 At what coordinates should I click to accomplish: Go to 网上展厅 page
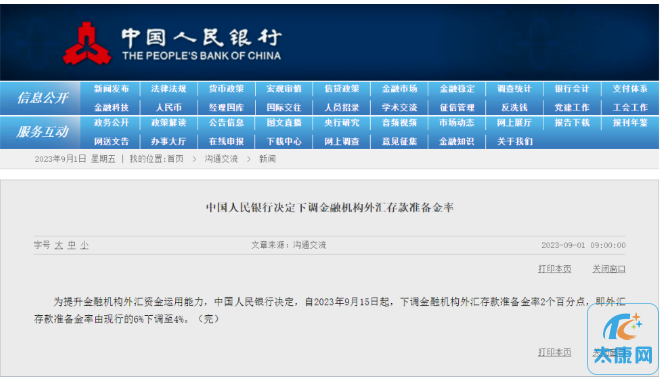[x=514, y=123]
